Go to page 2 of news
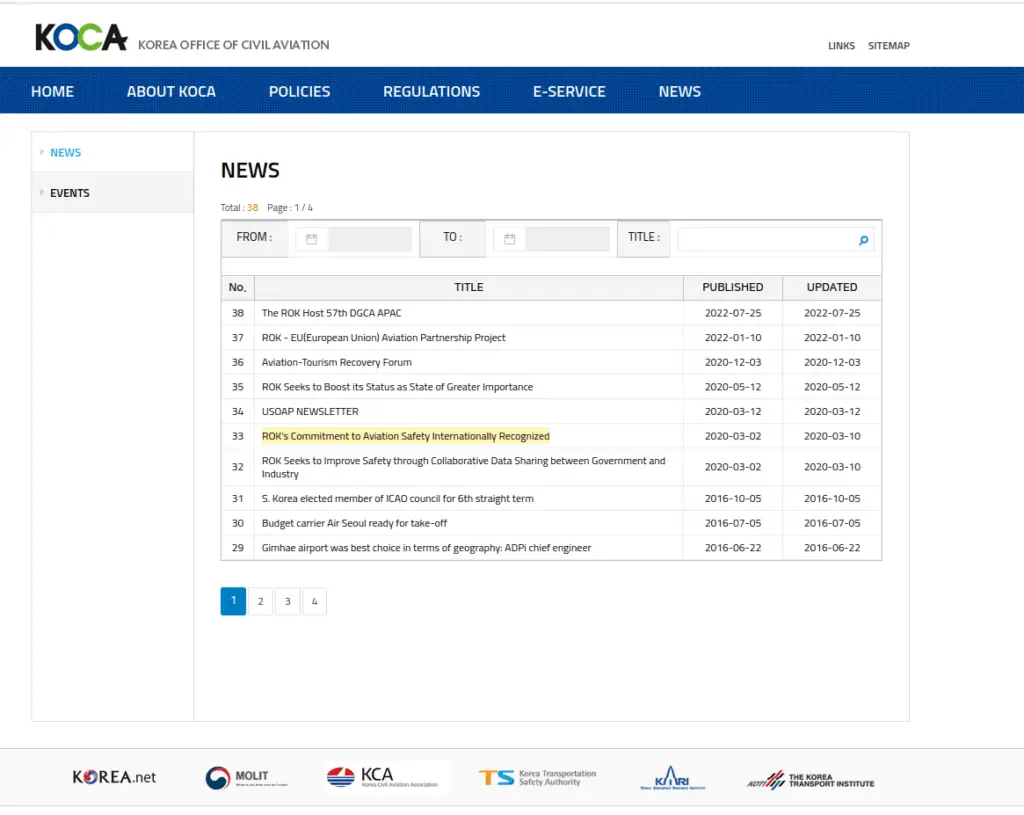Screen dimensions: 1024x815 tap(260, 601)
